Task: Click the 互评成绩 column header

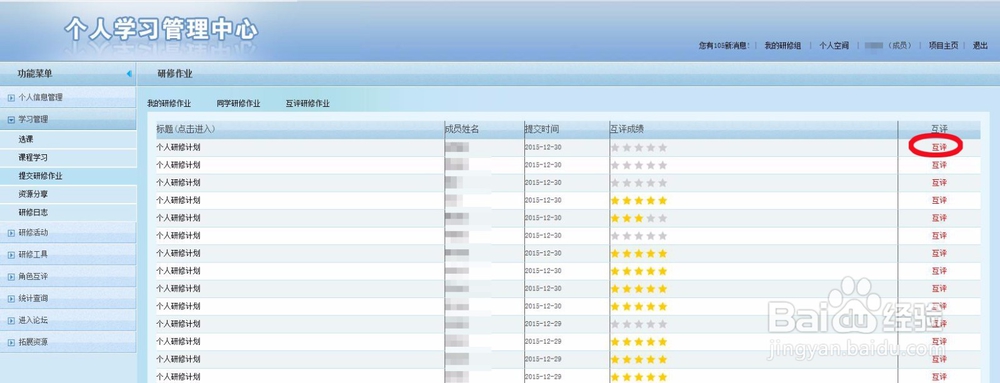Action: click(626, 129)
